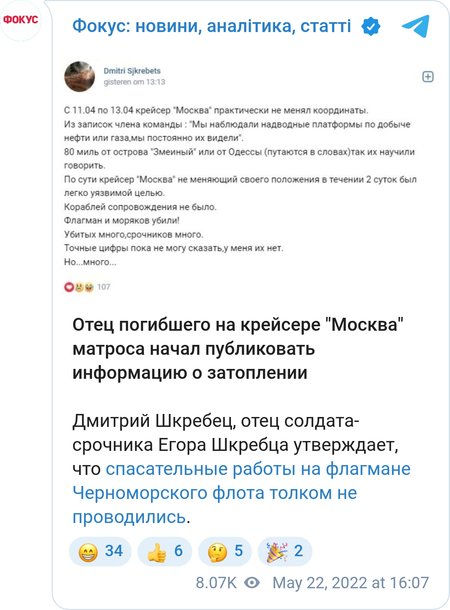
Task: Open the embedded post text screenshot
Action: pos(240,177)
